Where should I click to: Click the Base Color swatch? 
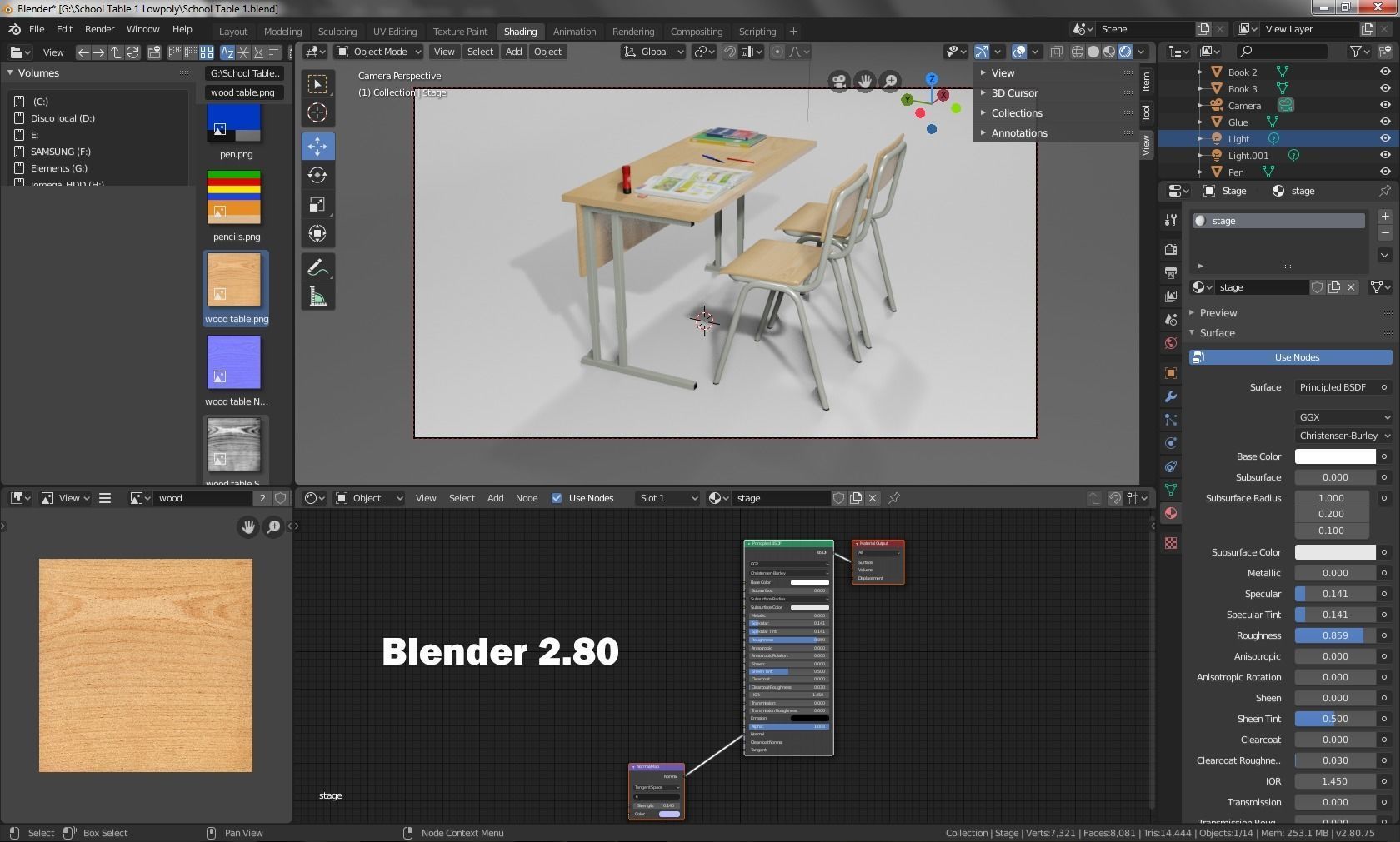(x=1335, y=456)
